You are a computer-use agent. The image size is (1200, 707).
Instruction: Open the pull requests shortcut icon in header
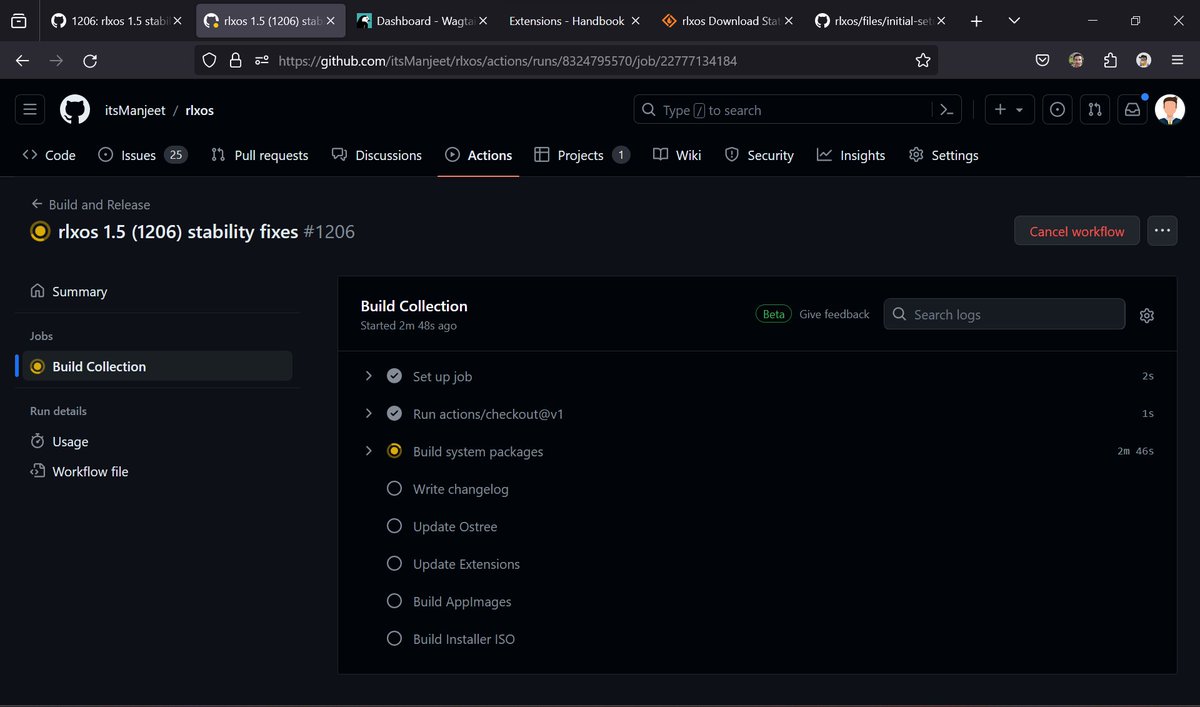pyautogui.click(x=1095, y=110)
